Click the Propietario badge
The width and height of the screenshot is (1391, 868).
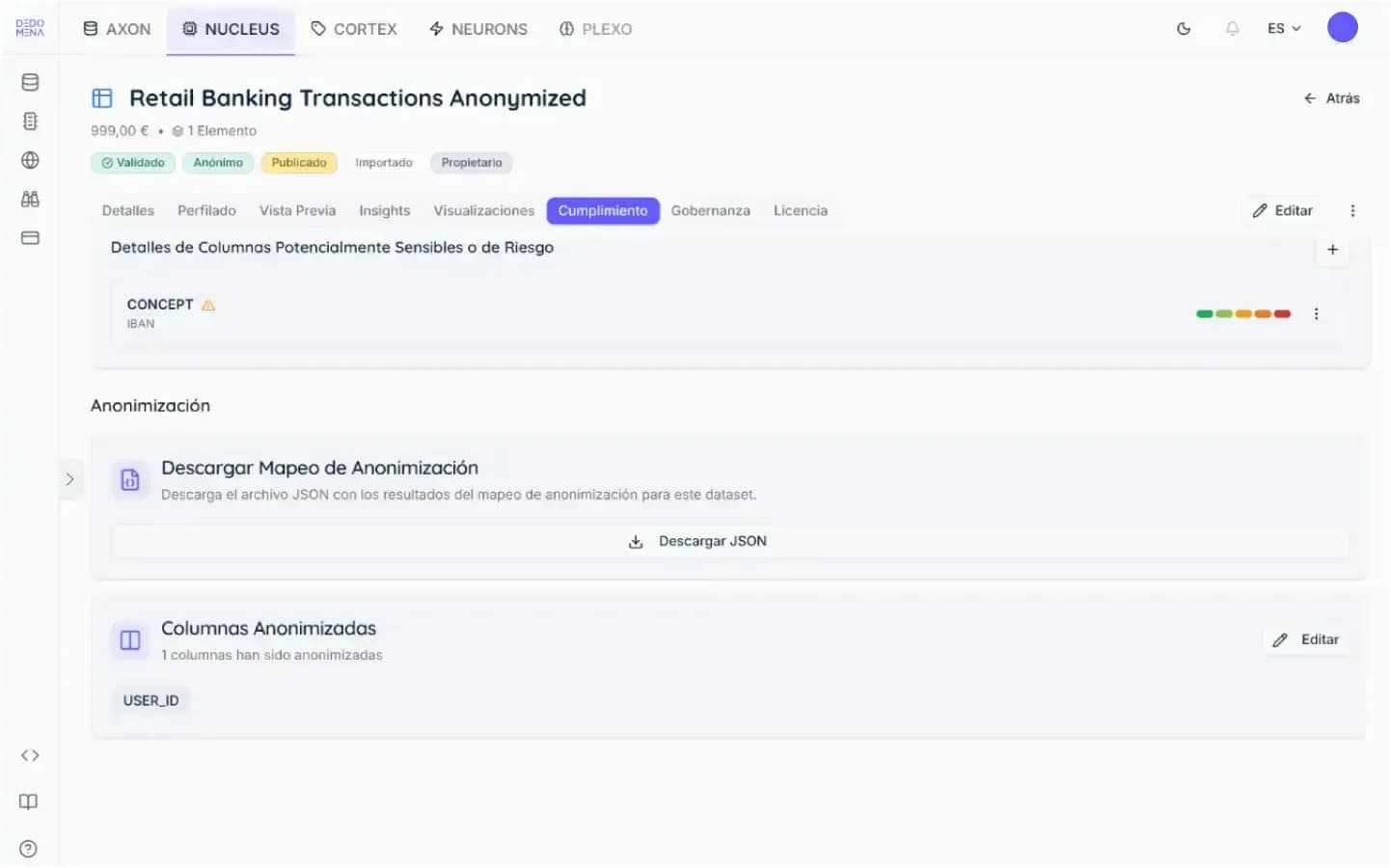(472, 163)
